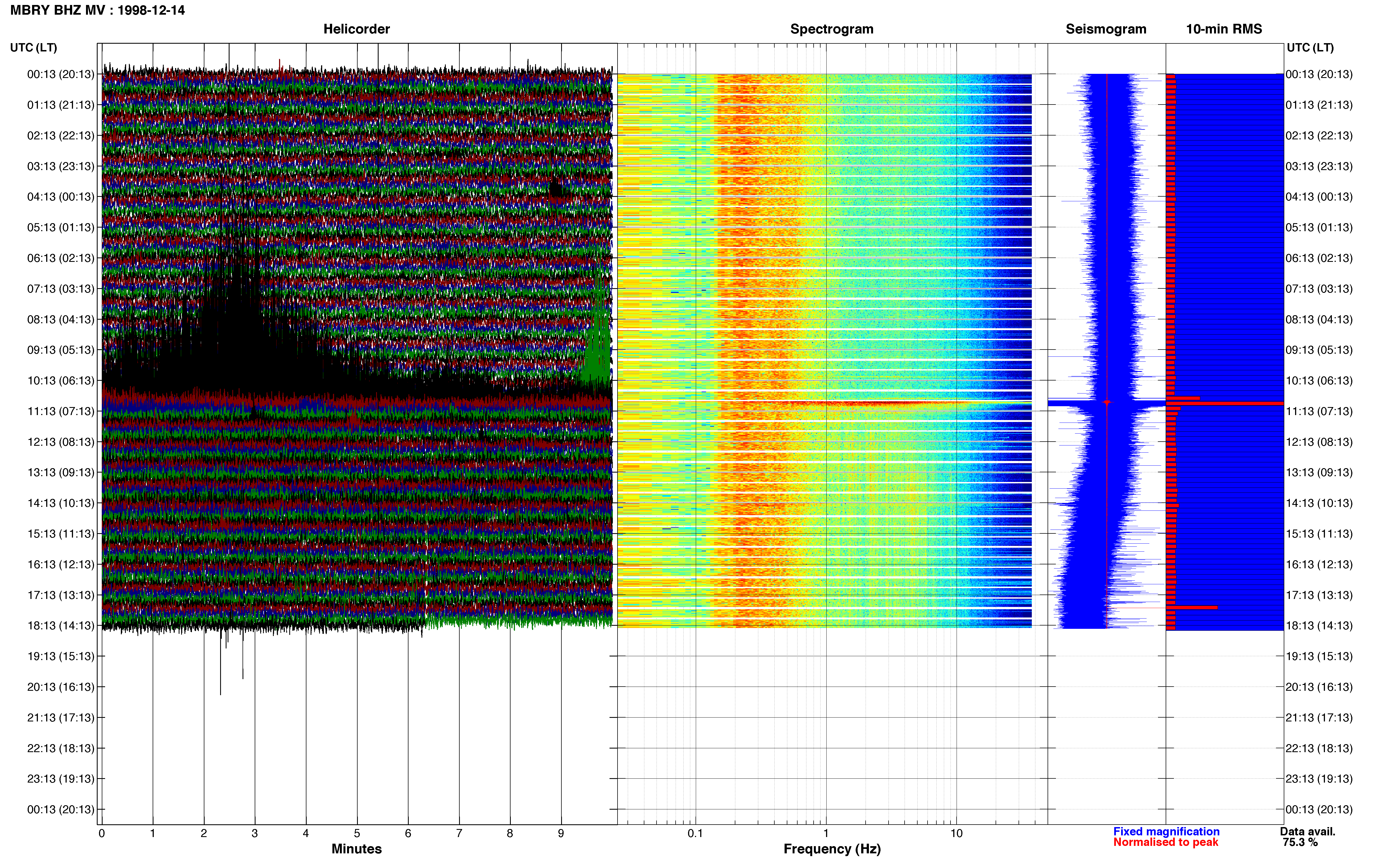Select the Helicorder panel title
1388x868 pixels.
tap(356, 29)
